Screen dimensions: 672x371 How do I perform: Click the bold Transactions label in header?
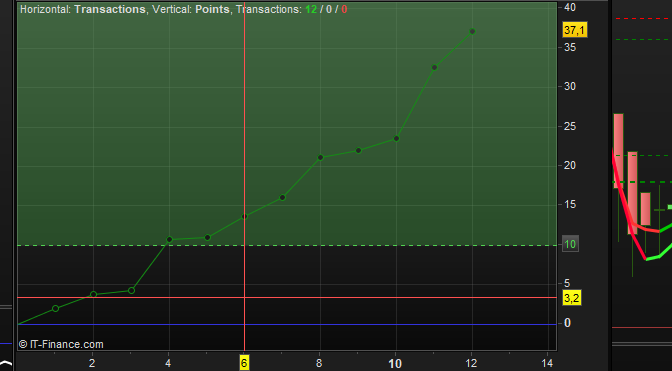110,9
